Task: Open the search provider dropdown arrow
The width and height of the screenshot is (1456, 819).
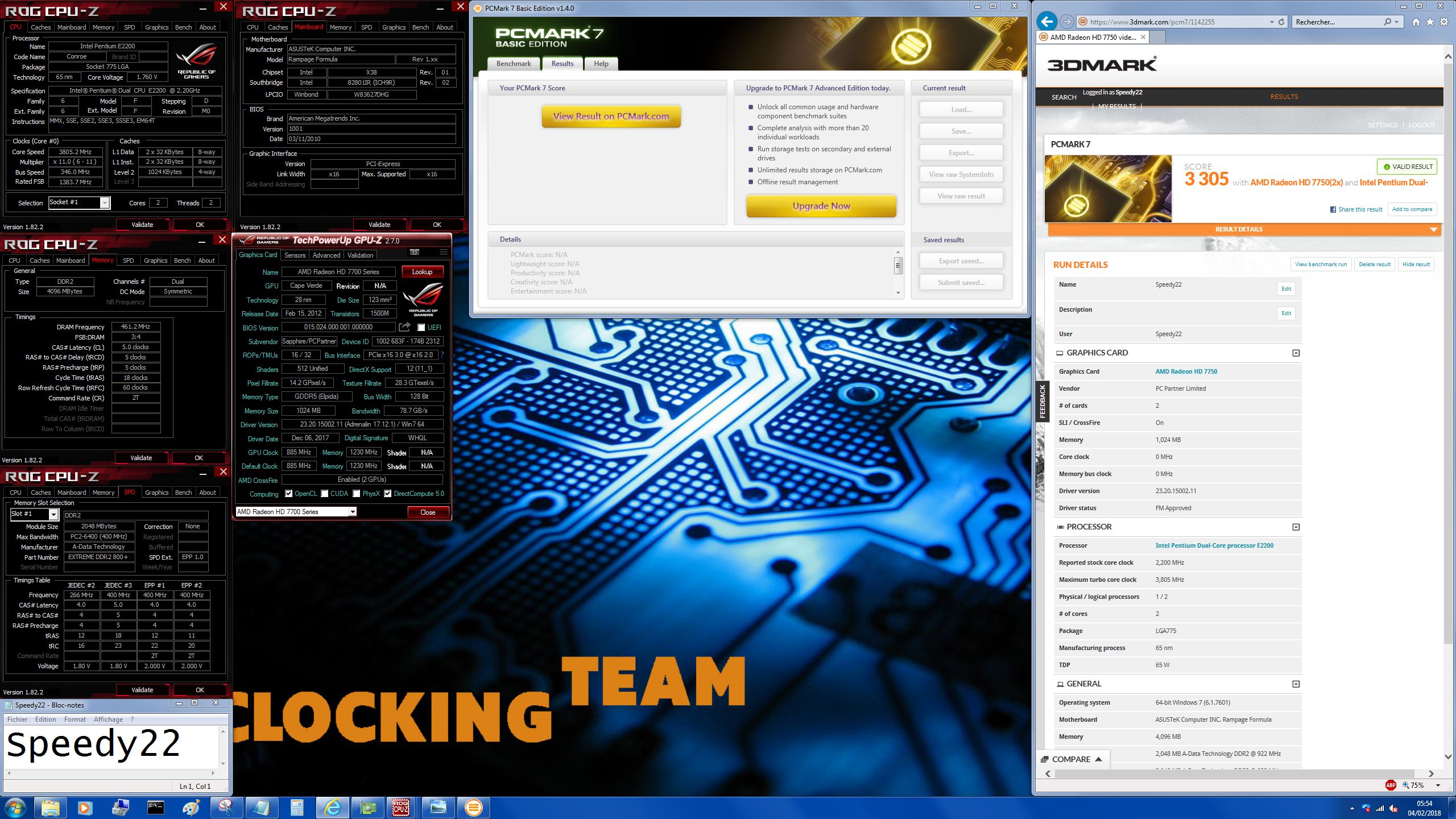Action: pos(1397,22)
